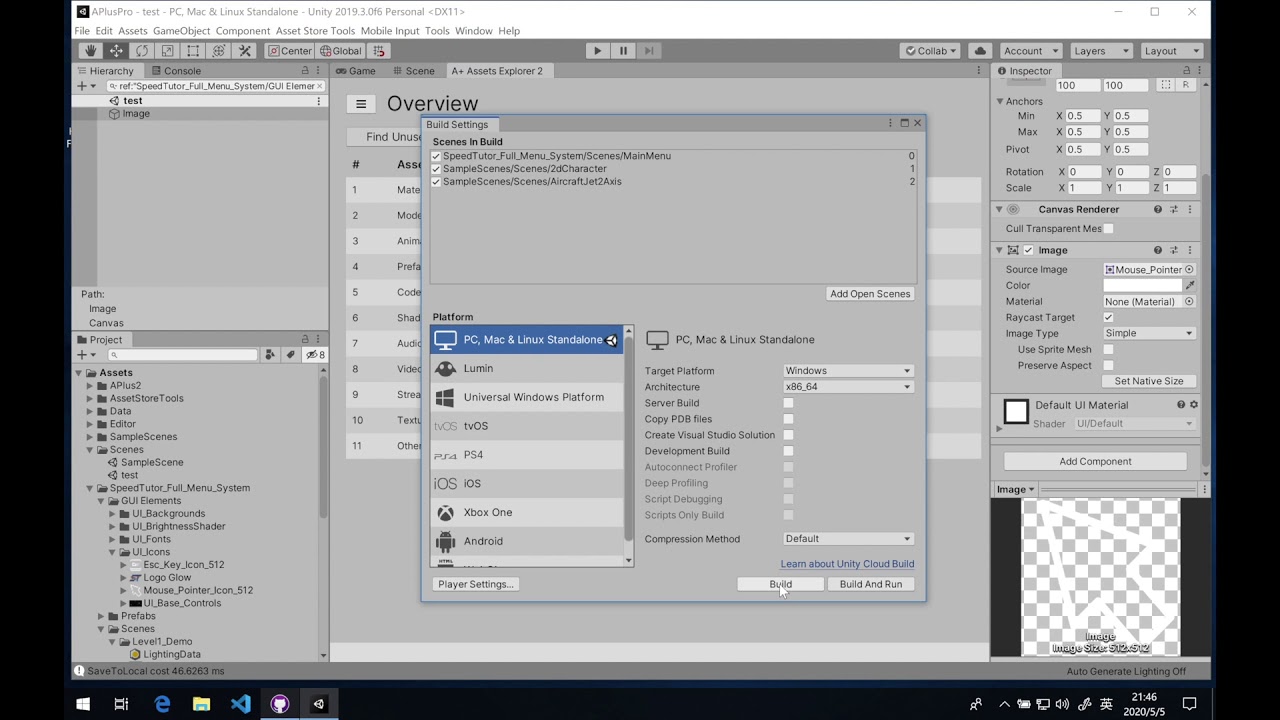Open Canvas Renderer help icon
Image resolution: width=1280 pixels, height=720 pixels.
pos(1158,209)
